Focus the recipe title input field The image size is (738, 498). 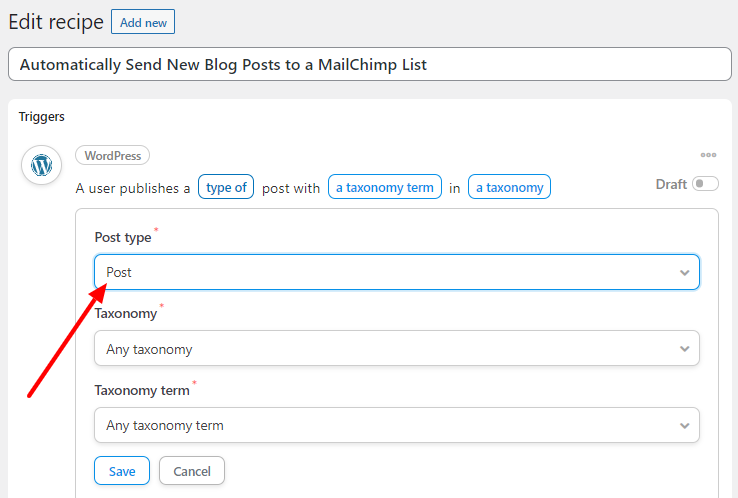(370, 64)
